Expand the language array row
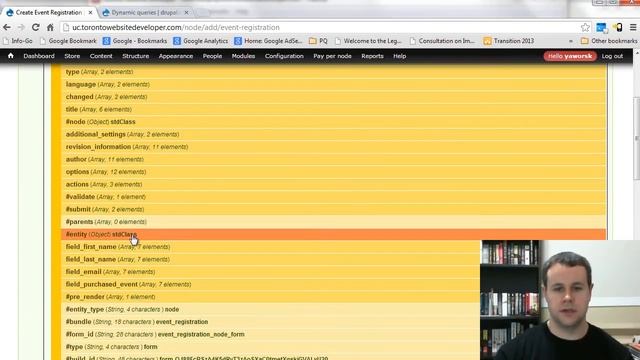 (333, 84)
